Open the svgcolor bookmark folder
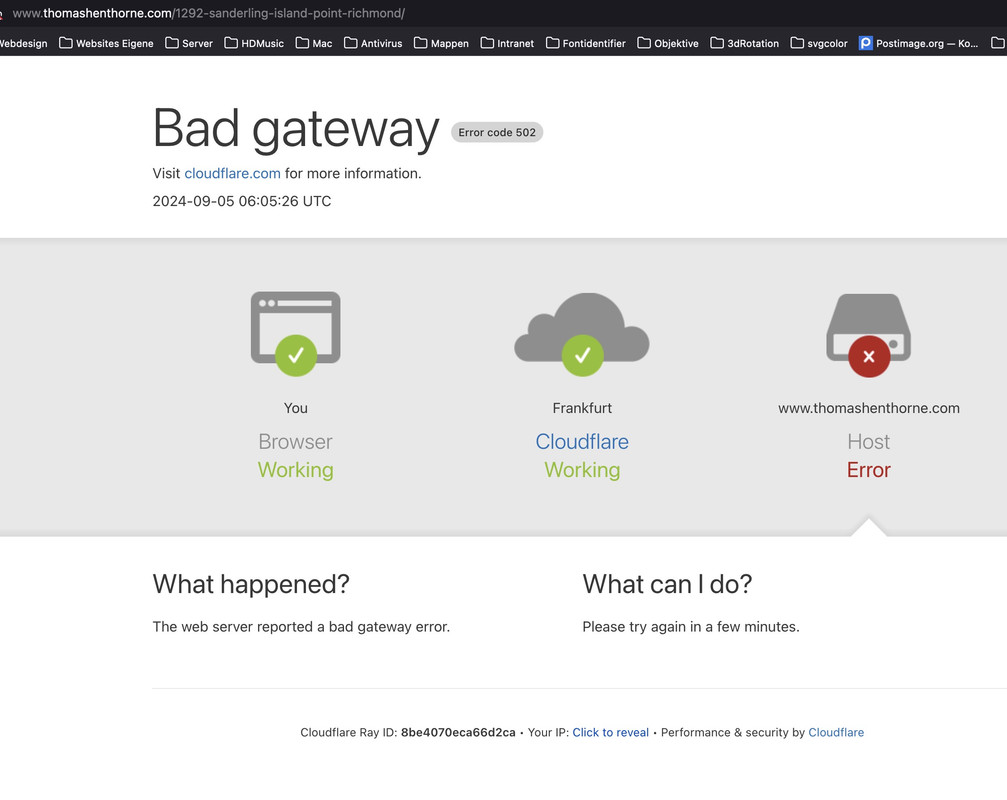 [819, 43]
